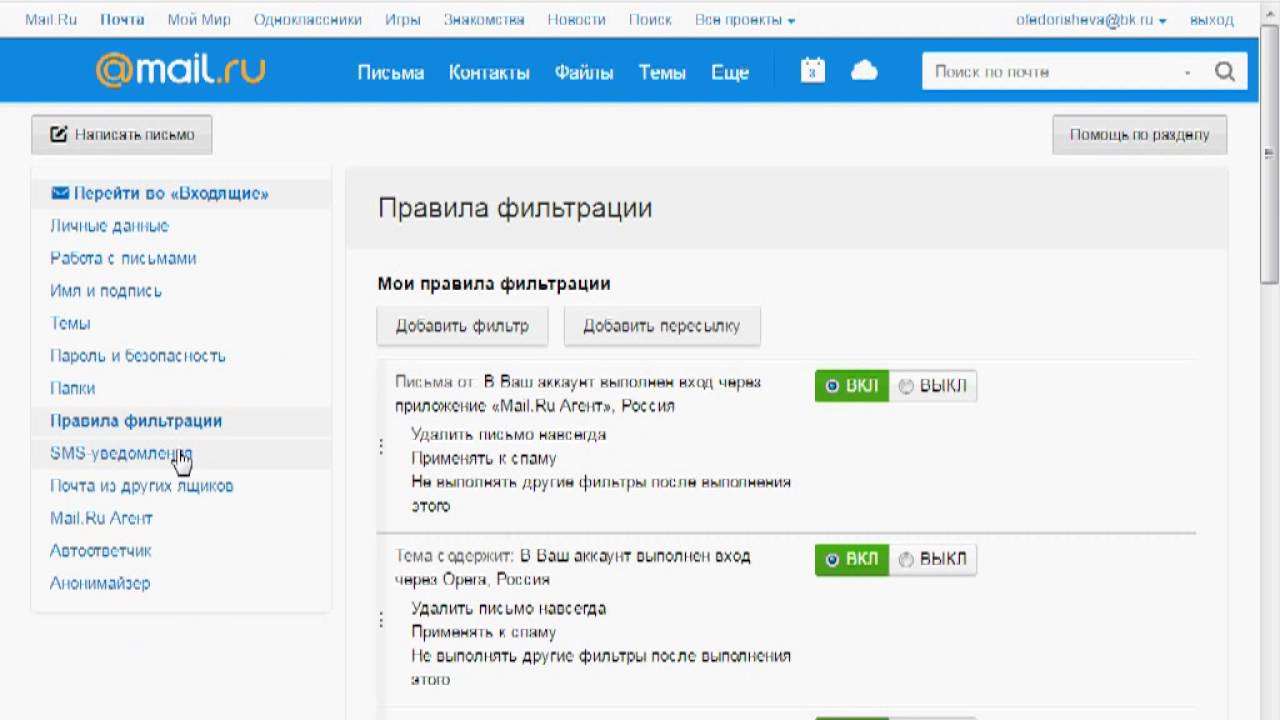The width and height of the screenshot is (1280, 720).
Task: Click Почта in top bar
Action: [x=122, y=20]
